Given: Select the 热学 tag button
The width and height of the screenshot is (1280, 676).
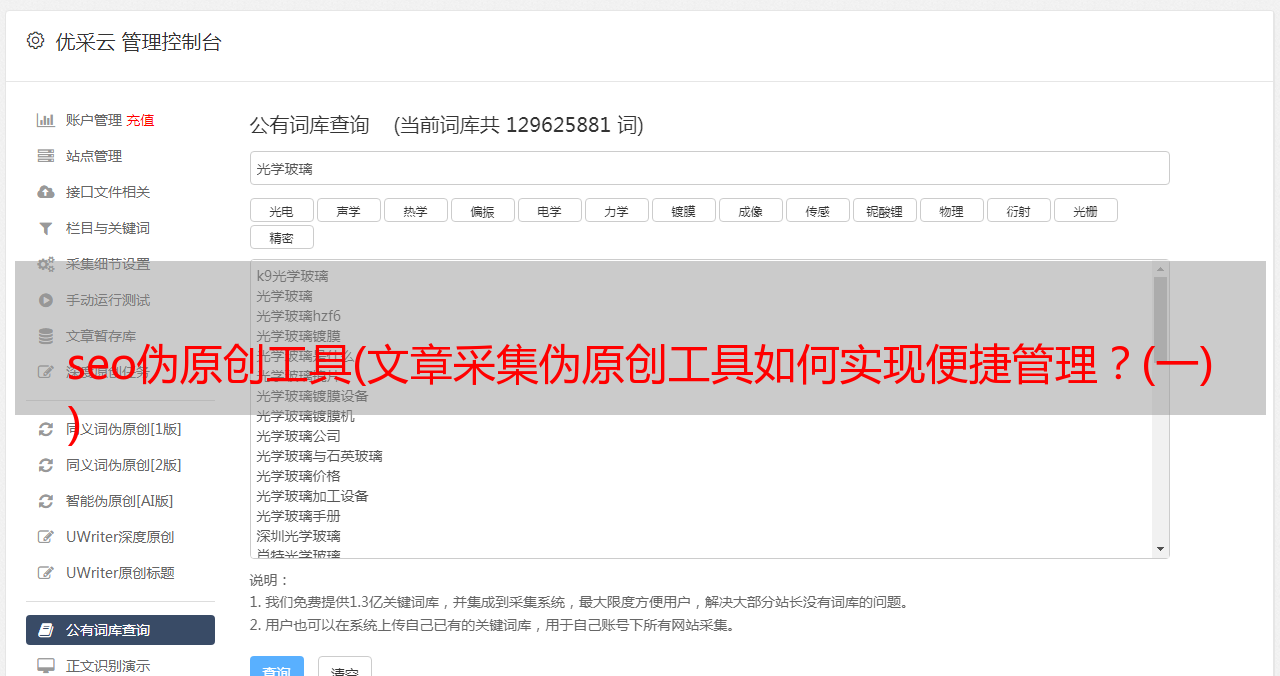Looking at the screenshot, I should (x=415, y=210).
